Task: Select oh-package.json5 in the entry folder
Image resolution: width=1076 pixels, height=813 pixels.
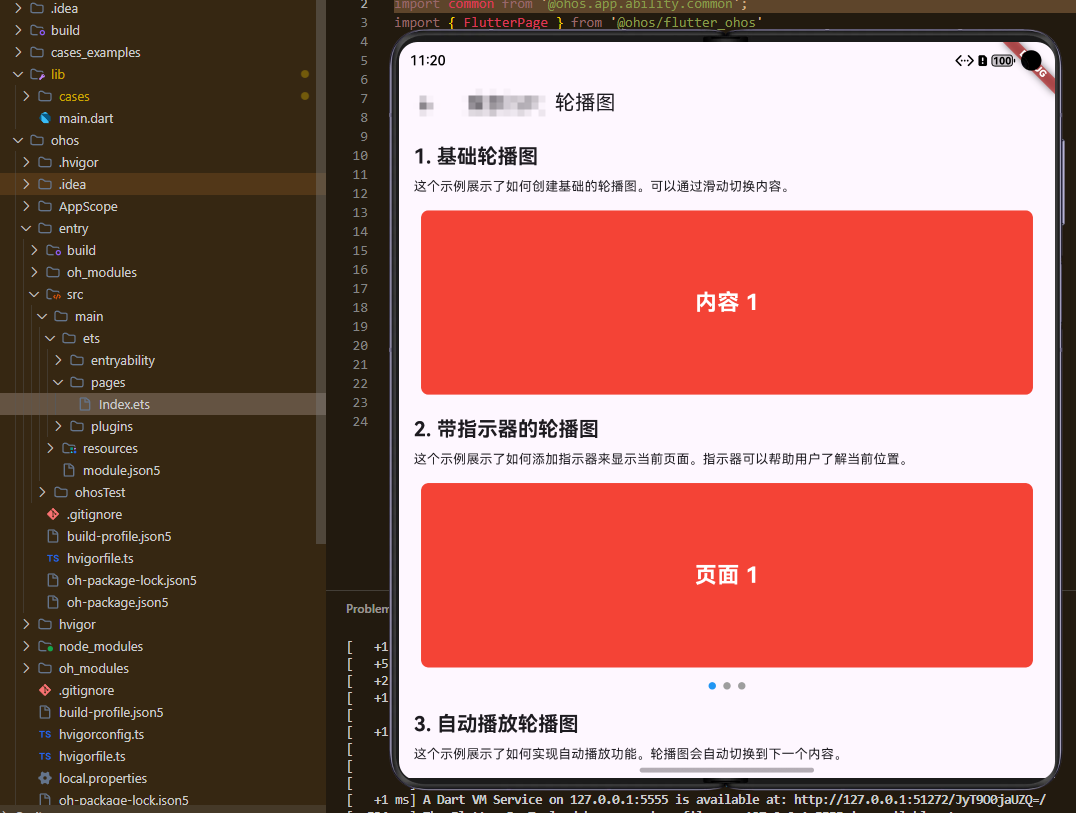Action: click(115, 602)
